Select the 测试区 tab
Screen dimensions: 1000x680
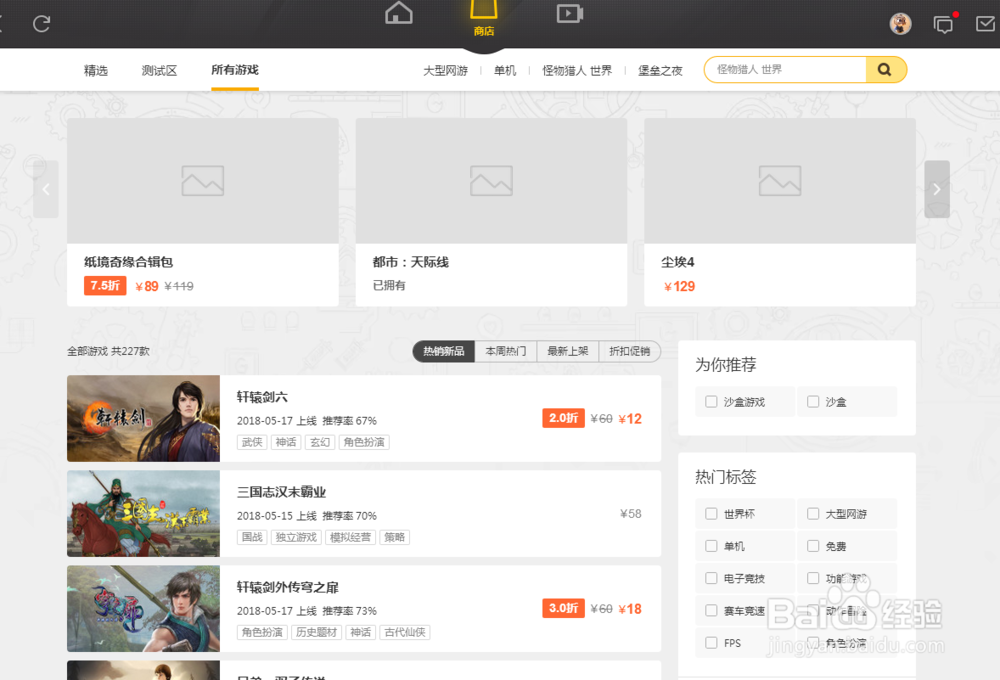158,70
